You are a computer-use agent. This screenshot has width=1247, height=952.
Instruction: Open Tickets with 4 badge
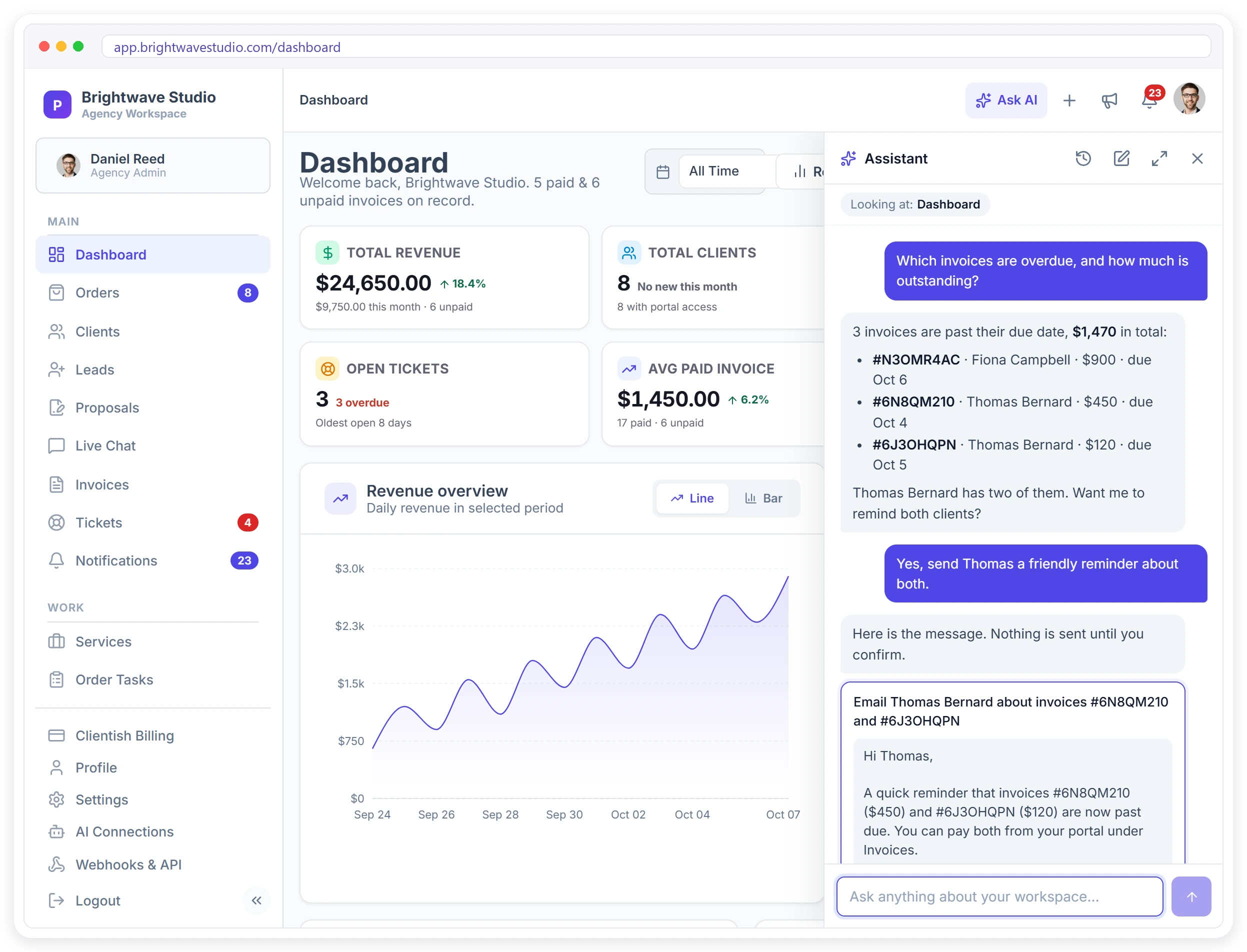(152, 522)
